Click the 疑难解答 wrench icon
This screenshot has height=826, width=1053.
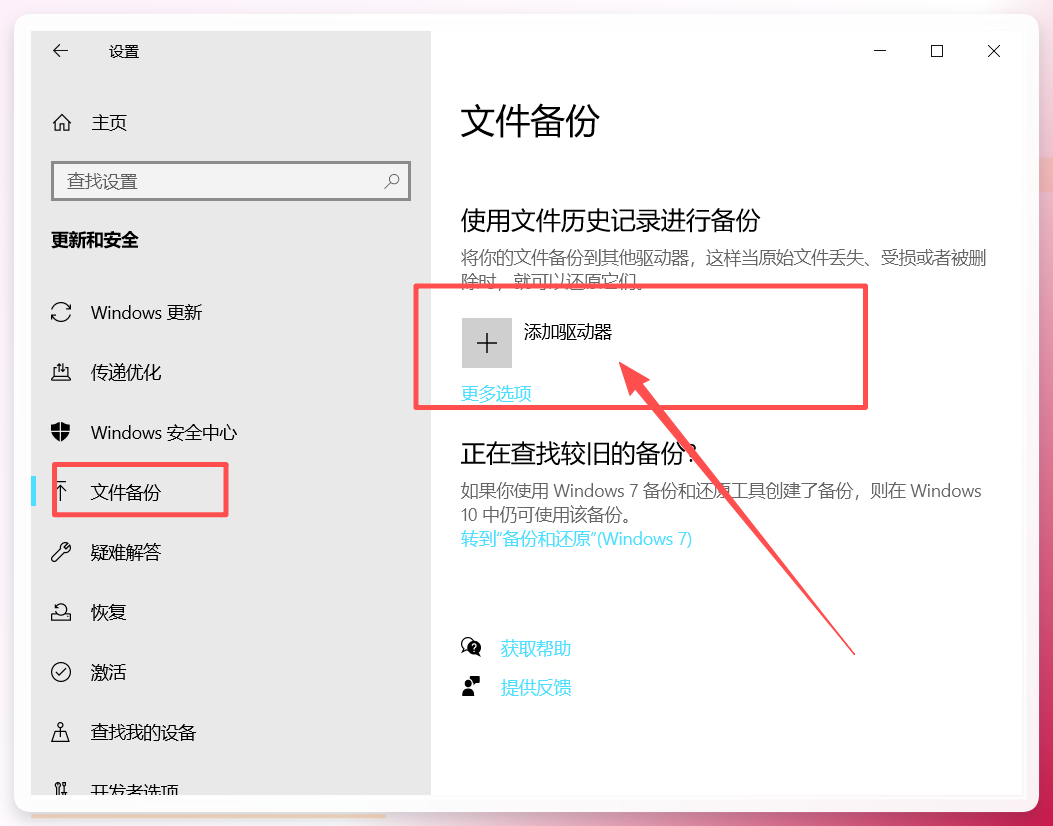click(x=61, y=552)
